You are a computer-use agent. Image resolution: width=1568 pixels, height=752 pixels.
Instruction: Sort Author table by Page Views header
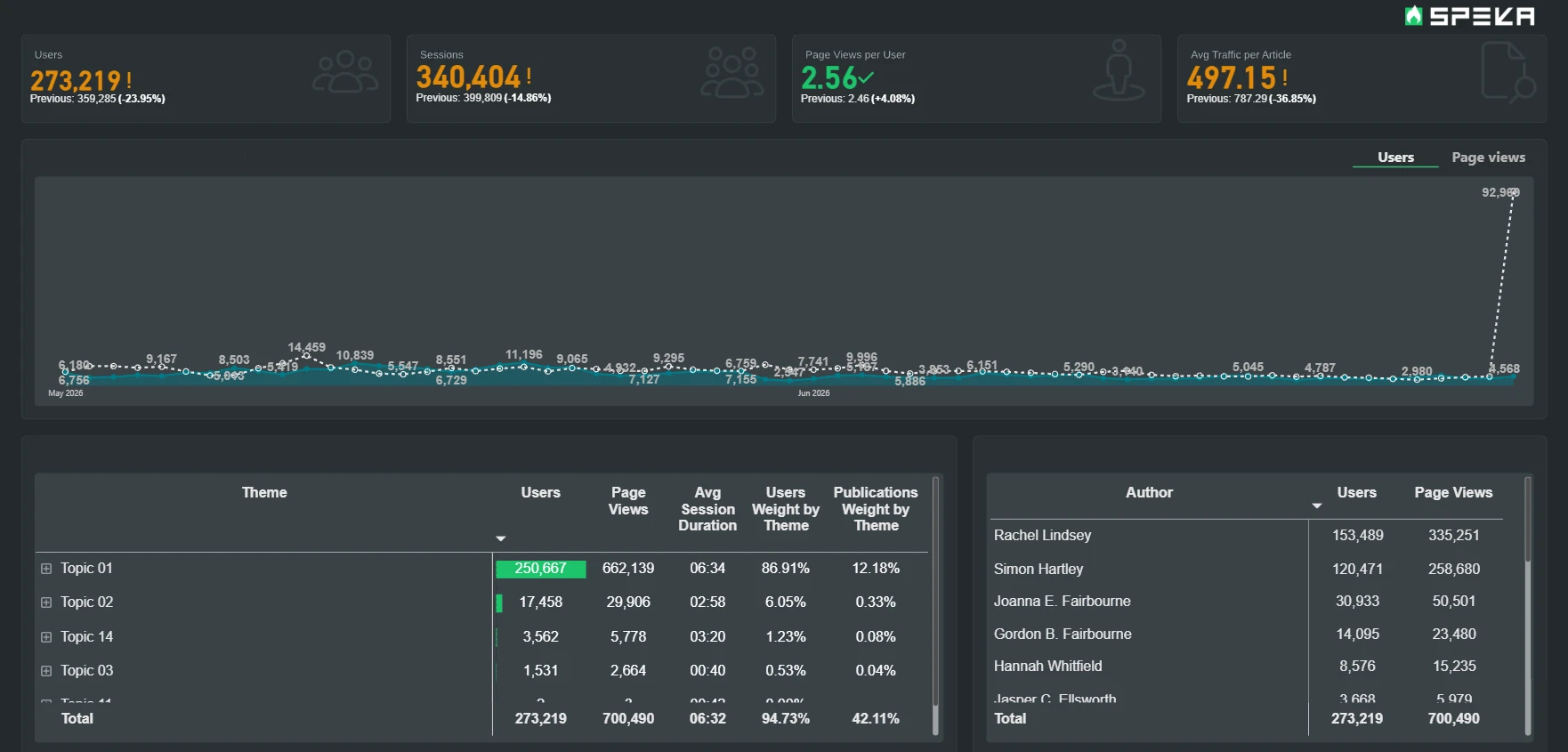tap(1453, 492)
